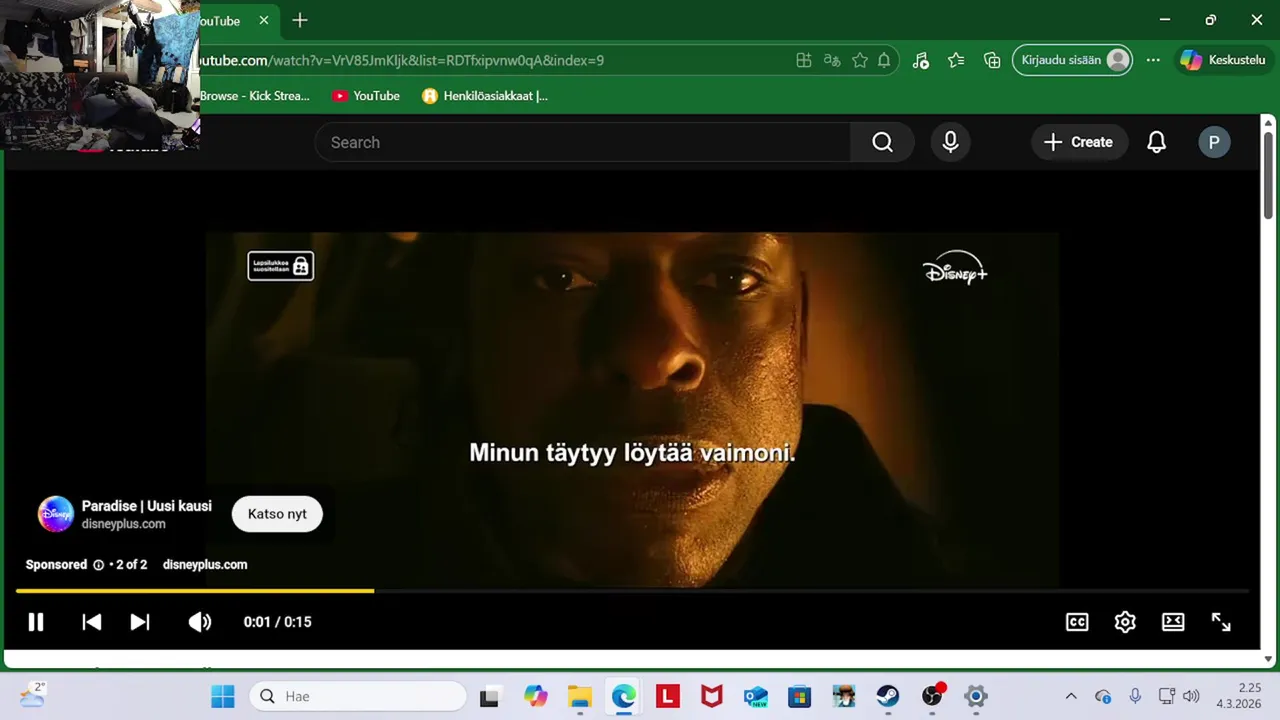Click the Disney+ advertiser avatar
1280x720 pixels.
[x=56, y=514]
